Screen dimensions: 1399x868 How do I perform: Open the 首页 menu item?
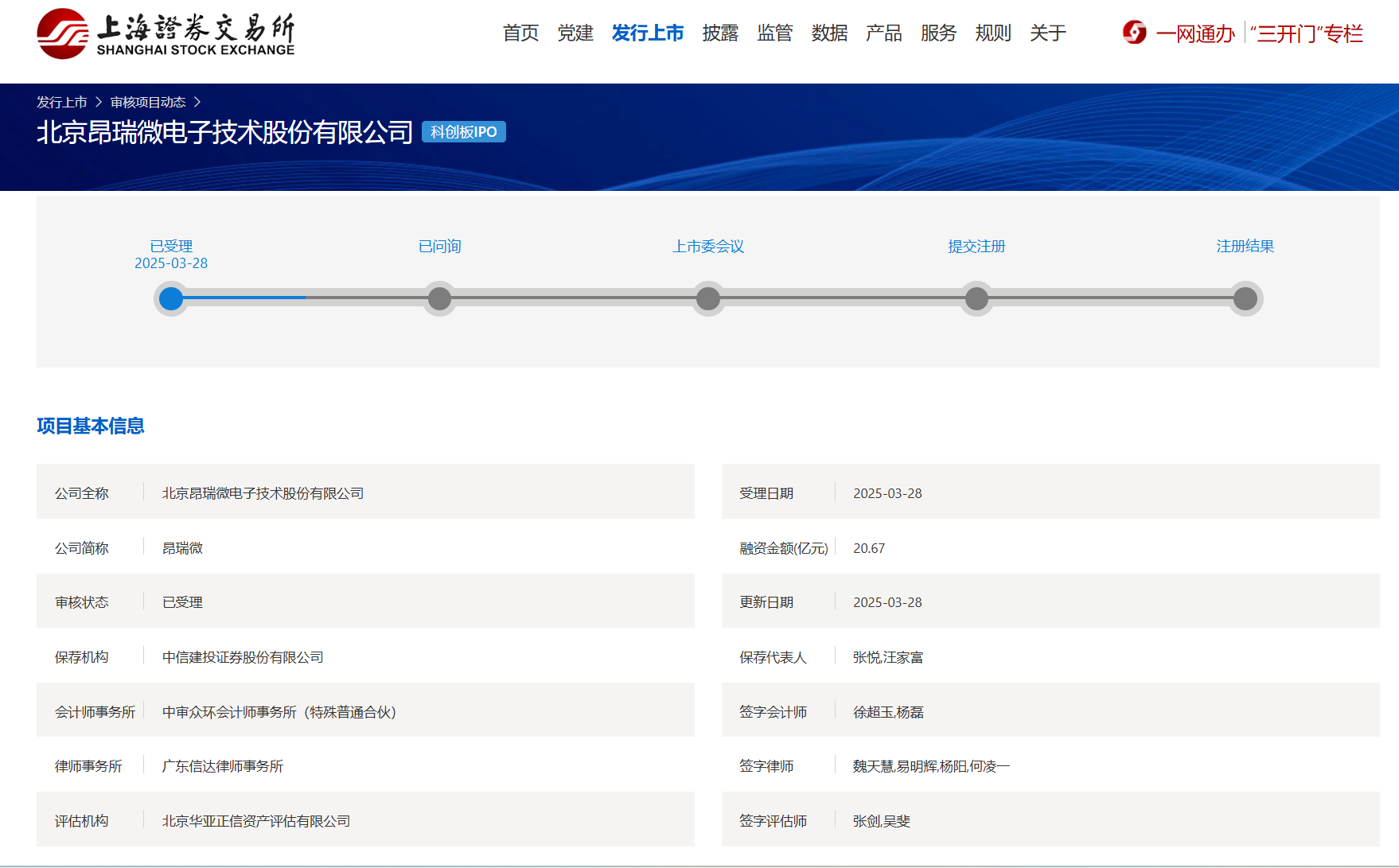click(x=520, y=33)
